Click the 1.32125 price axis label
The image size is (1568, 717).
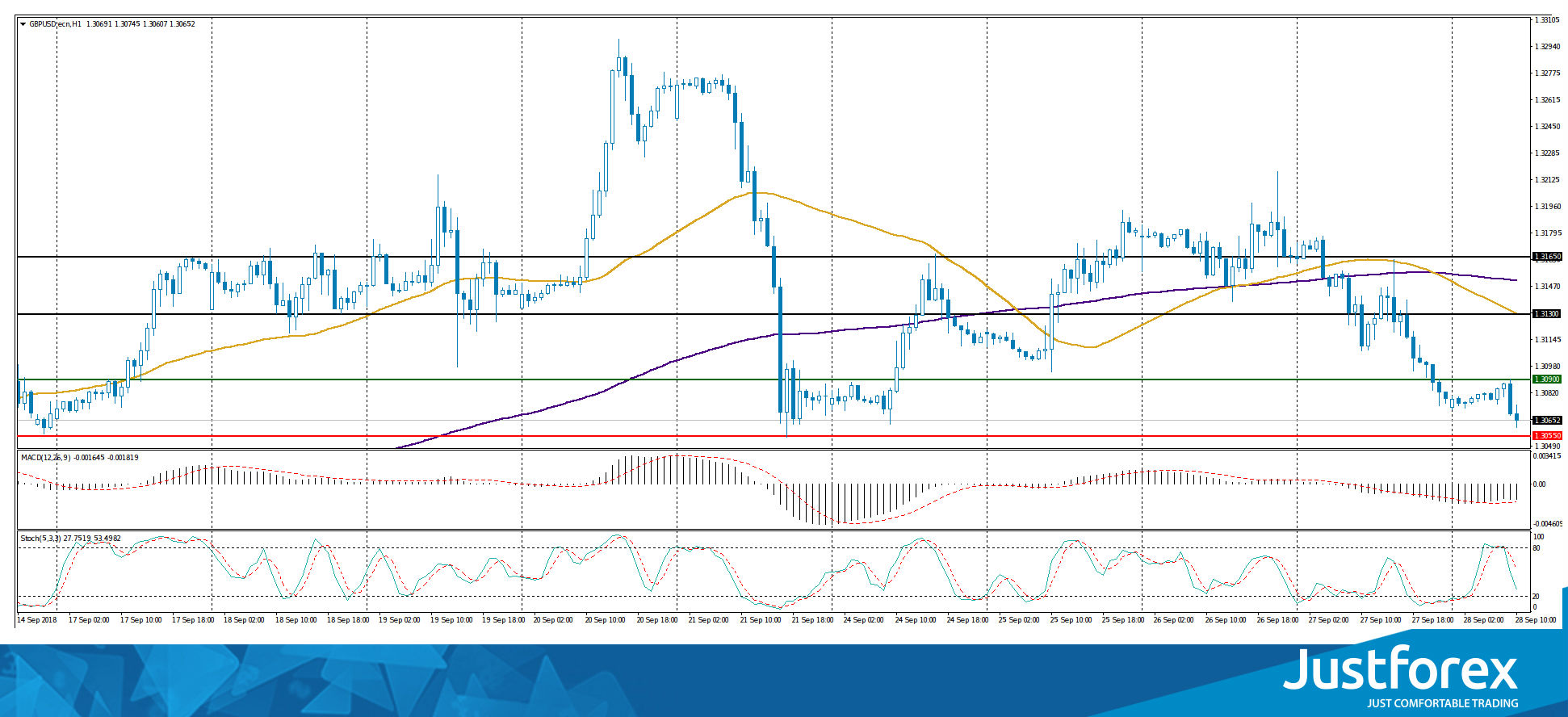(1546, 180)
